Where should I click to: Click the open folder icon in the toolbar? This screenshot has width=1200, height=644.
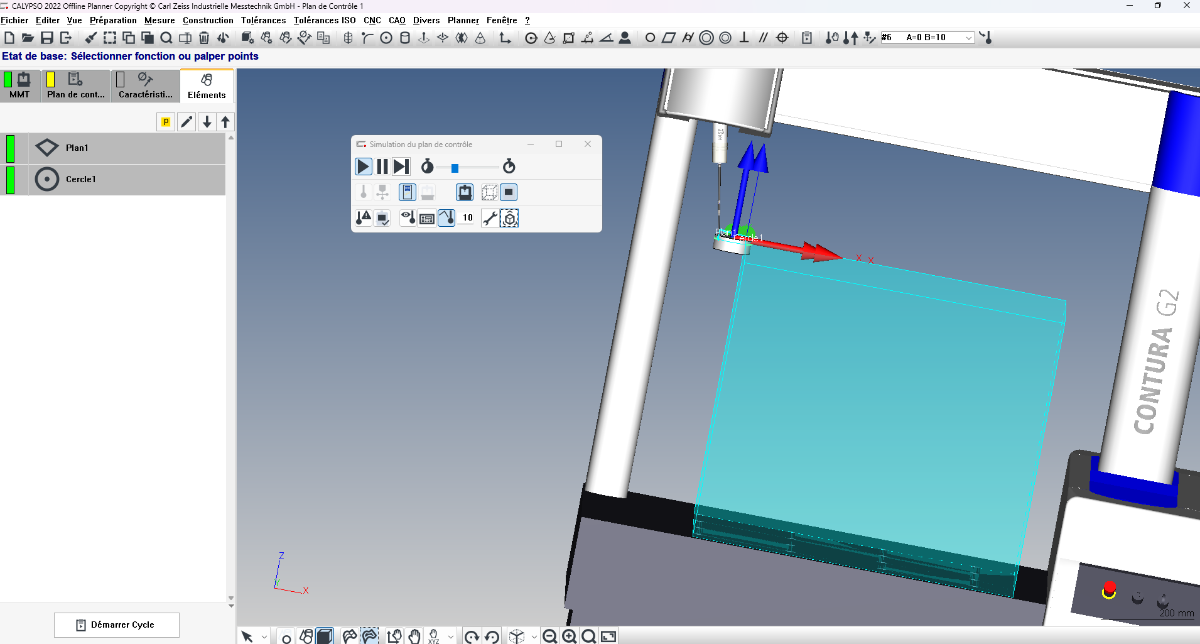click(28, 38)
